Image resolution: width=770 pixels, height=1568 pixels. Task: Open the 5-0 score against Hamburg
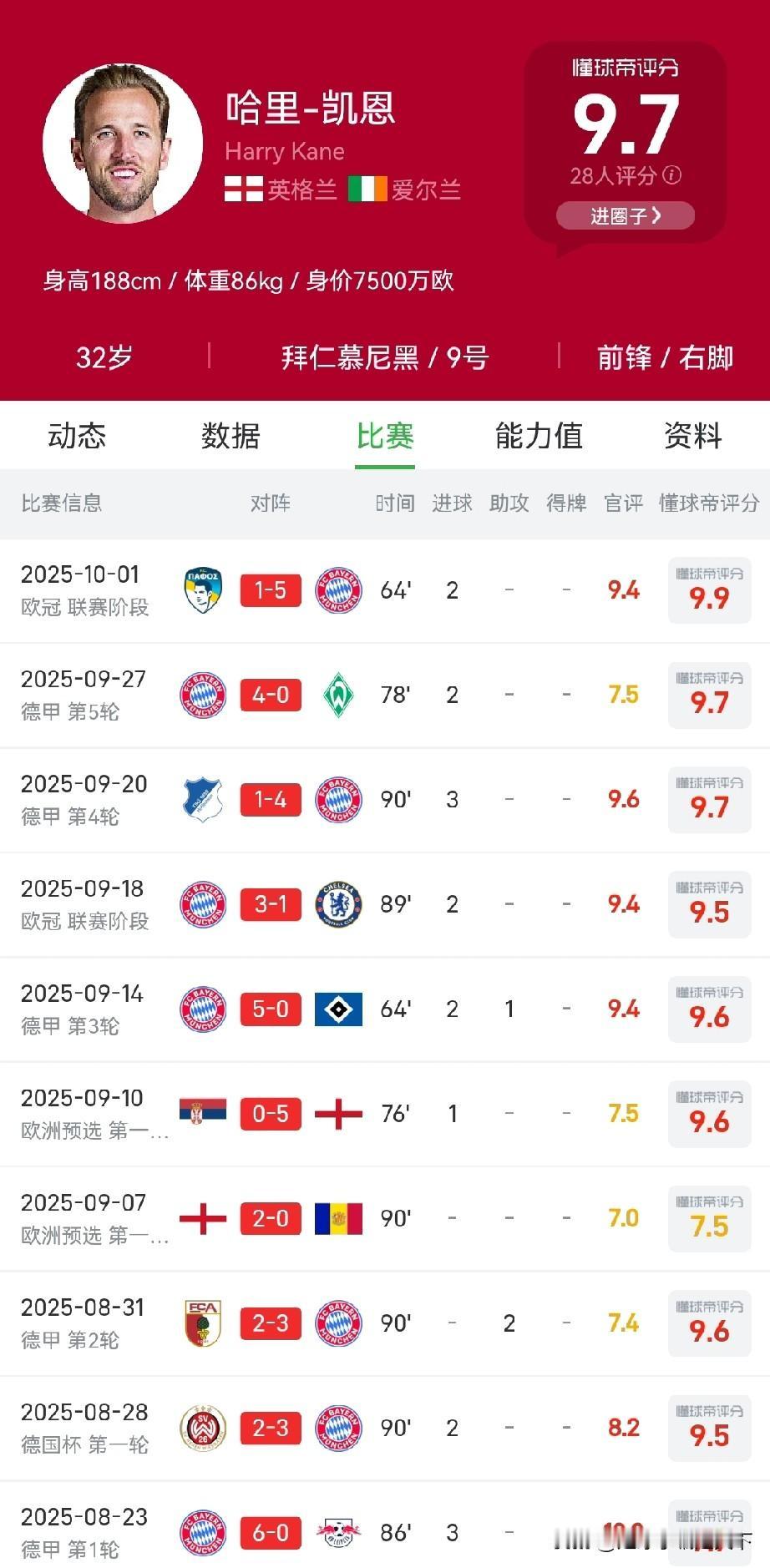click(271, 1009)
